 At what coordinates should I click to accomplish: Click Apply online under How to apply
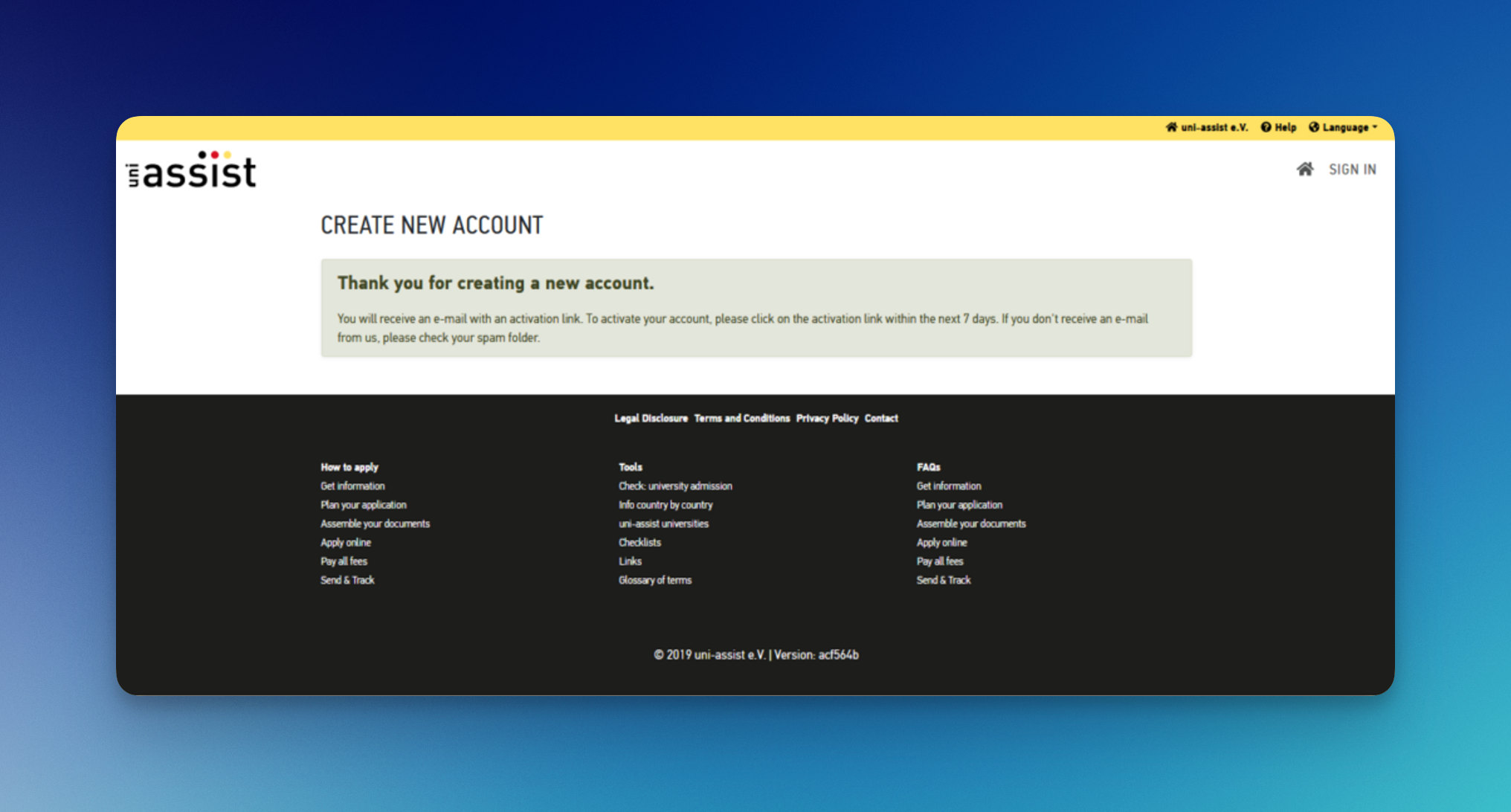click(x=346, y=542)
